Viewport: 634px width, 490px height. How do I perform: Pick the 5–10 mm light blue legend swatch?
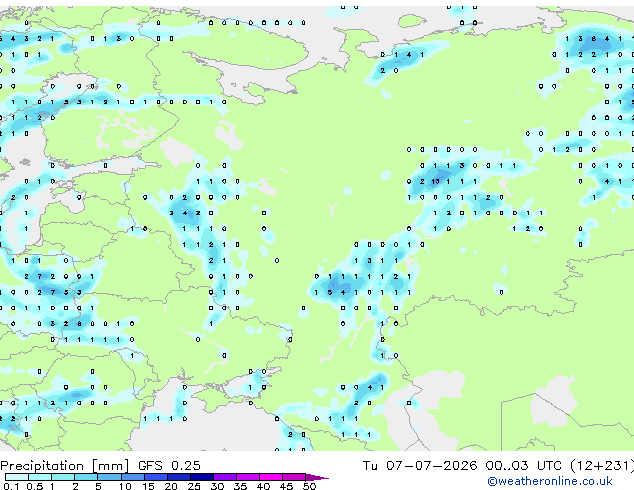point(109,477)
